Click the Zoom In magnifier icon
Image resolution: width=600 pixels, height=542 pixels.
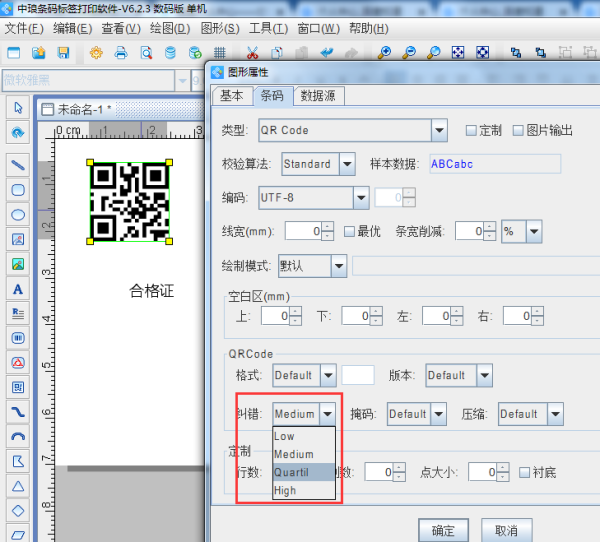pyautogui.click(x=384, y=52)
